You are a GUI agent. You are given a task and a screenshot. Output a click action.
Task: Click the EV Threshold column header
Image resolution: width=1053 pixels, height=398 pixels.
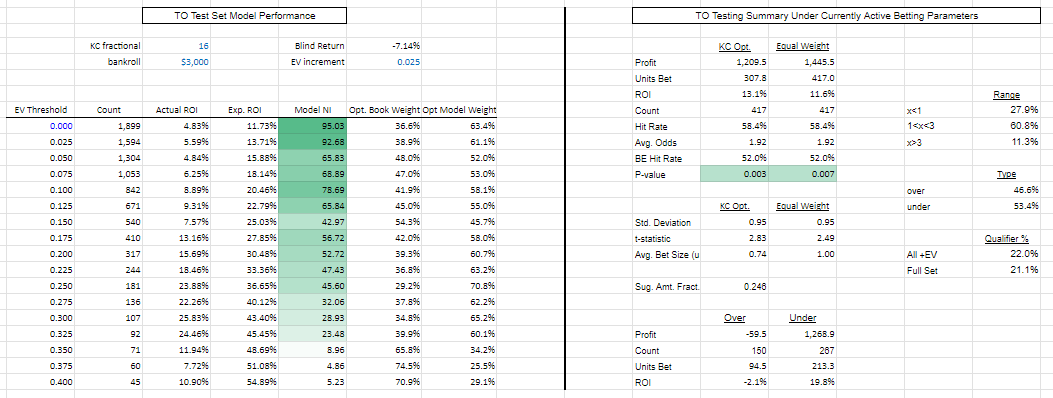point(38,111)
